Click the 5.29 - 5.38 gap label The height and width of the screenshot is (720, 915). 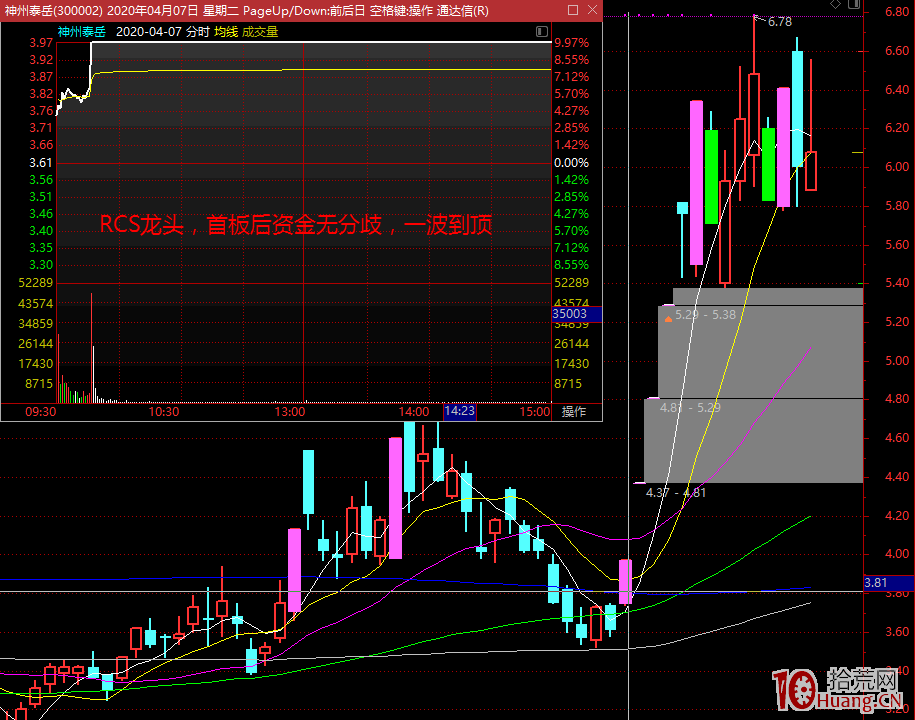point(705,314)
